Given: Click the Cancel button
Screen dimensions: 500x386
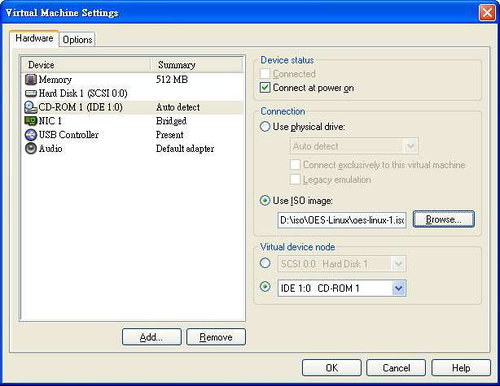Looking at the screenshot, I should pyautogui.click(x=396, y=368).
